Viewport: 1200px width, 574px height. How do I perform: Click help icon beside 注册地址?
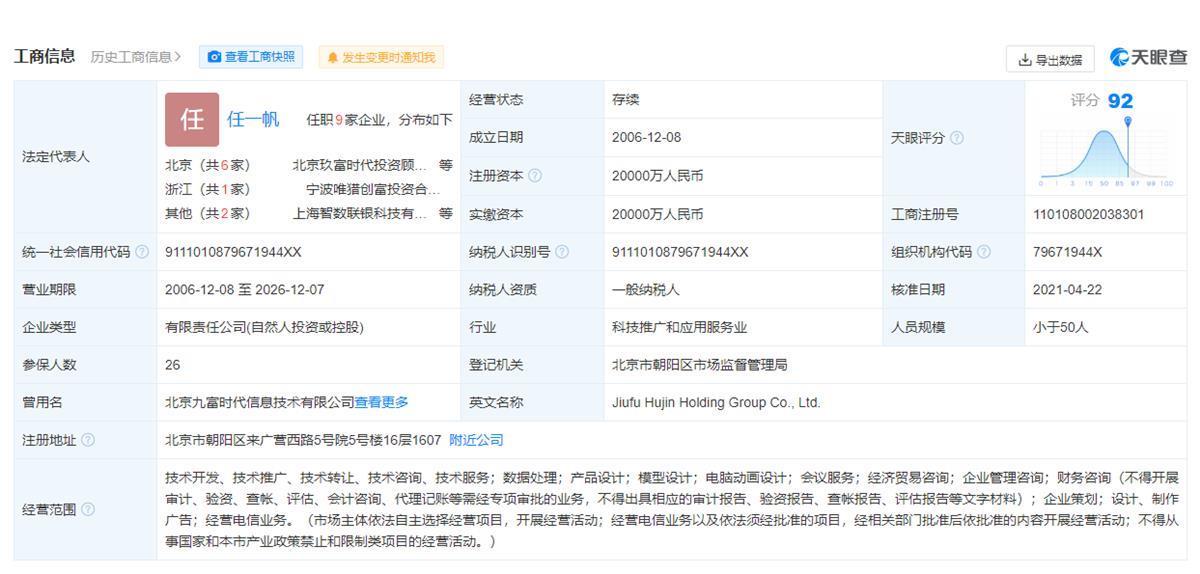pyautogui.click(x=88, y=440)
